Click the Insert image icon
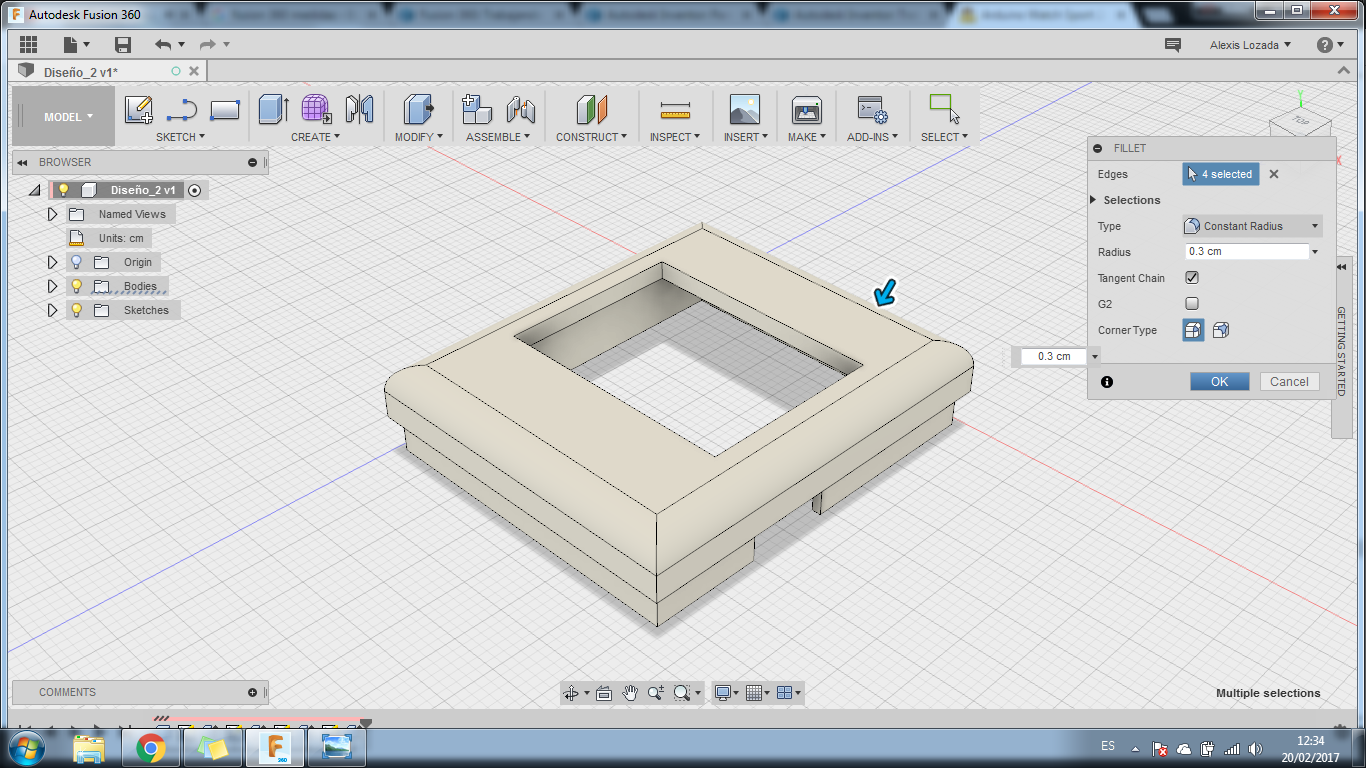Viewport: 1366px width, 768px height. tap(744, 109)
